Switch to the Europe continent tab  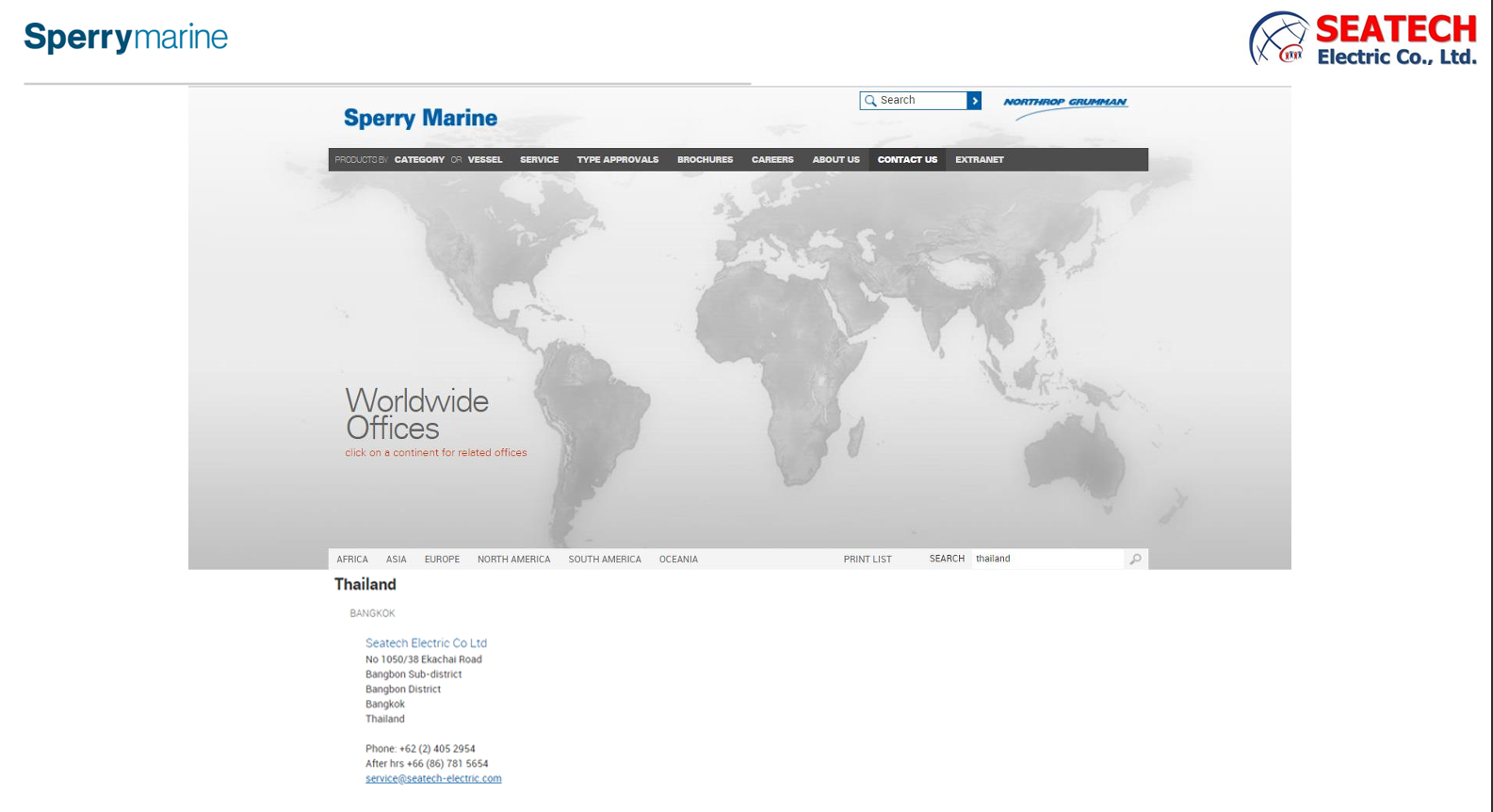[x=442, y=560]
